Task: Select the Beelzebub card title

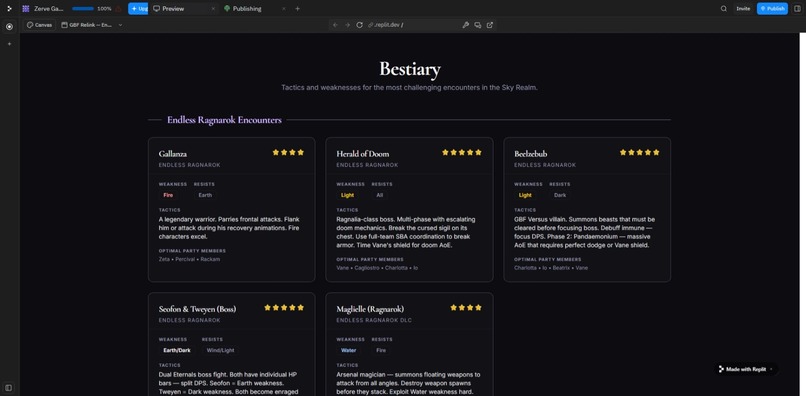Action: pyautogui.click(x=530, y=154)
